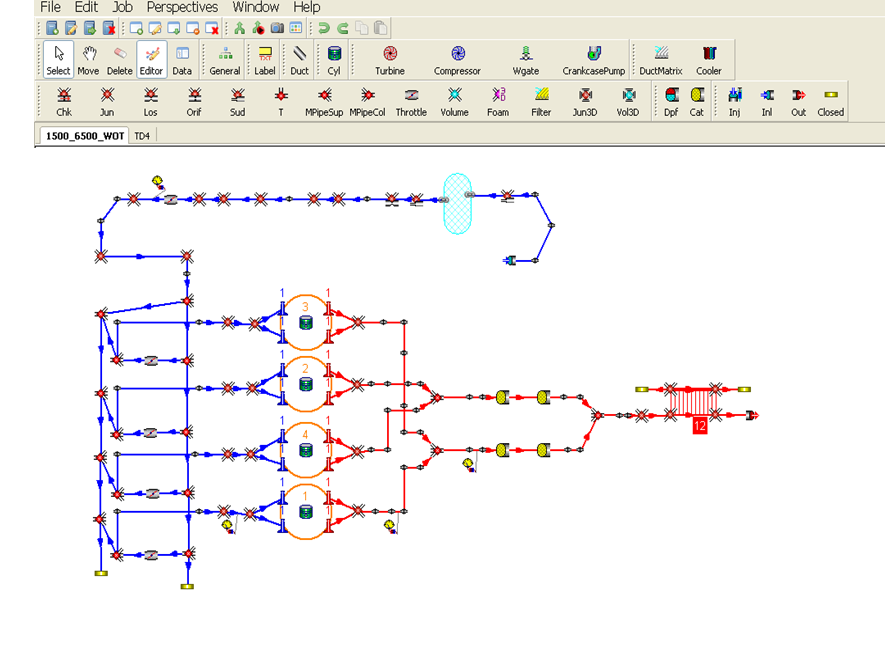Select the T junction tool
The width and height of the screenshot is (885, 647).
[281, 102]
